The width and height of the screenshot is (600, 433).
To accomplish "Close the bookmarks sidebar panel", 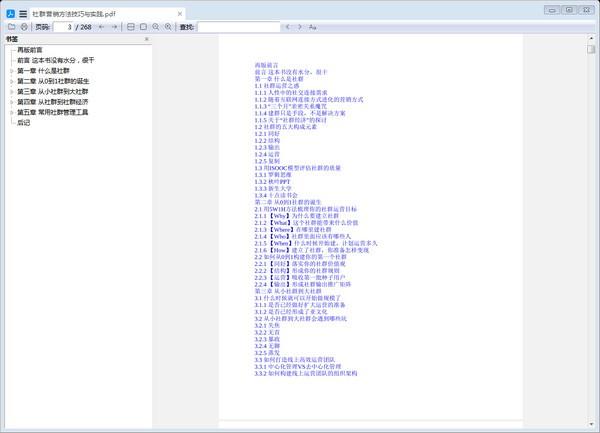I will [x=147, y=39].
